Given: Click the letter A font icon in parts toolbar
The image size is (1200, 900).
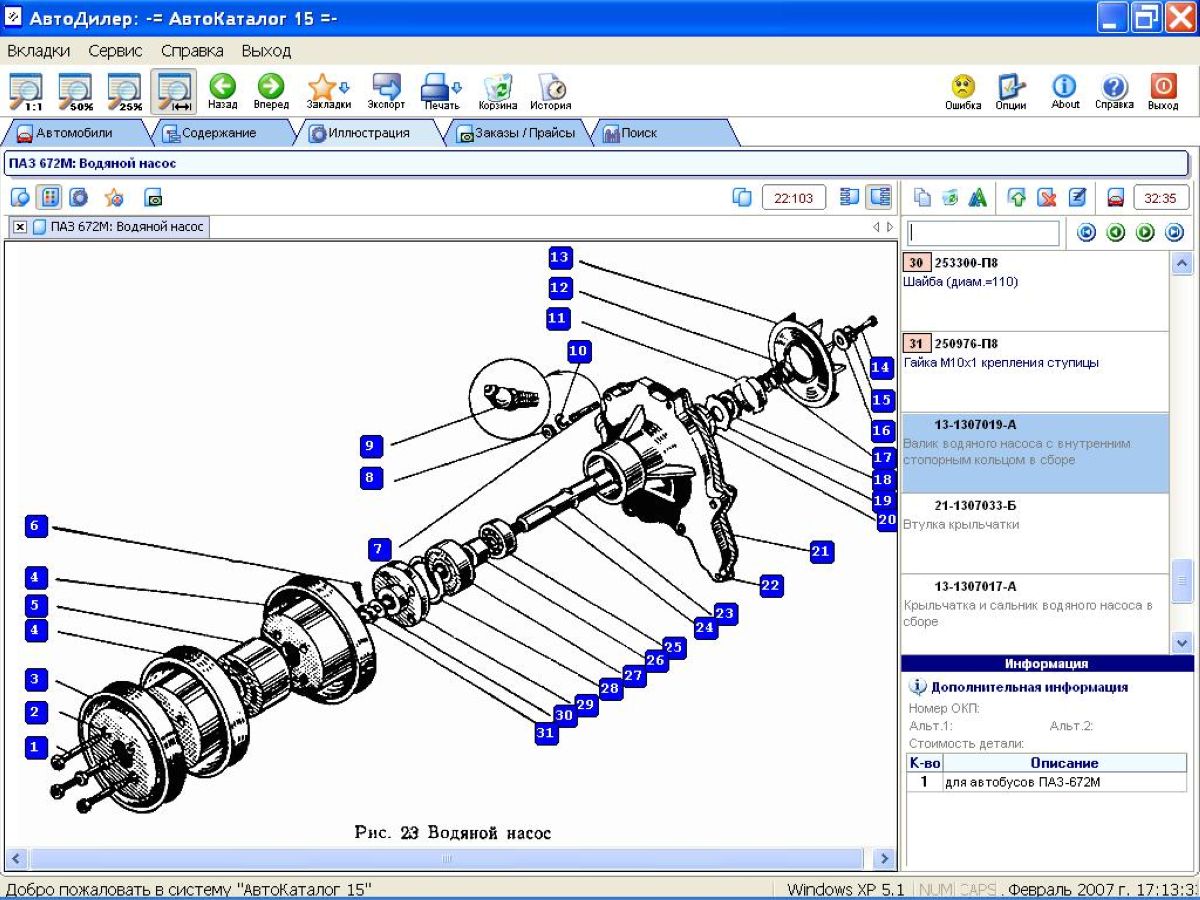Looking at the screenshot, I should pyautogui.click(x=978, y=197).
